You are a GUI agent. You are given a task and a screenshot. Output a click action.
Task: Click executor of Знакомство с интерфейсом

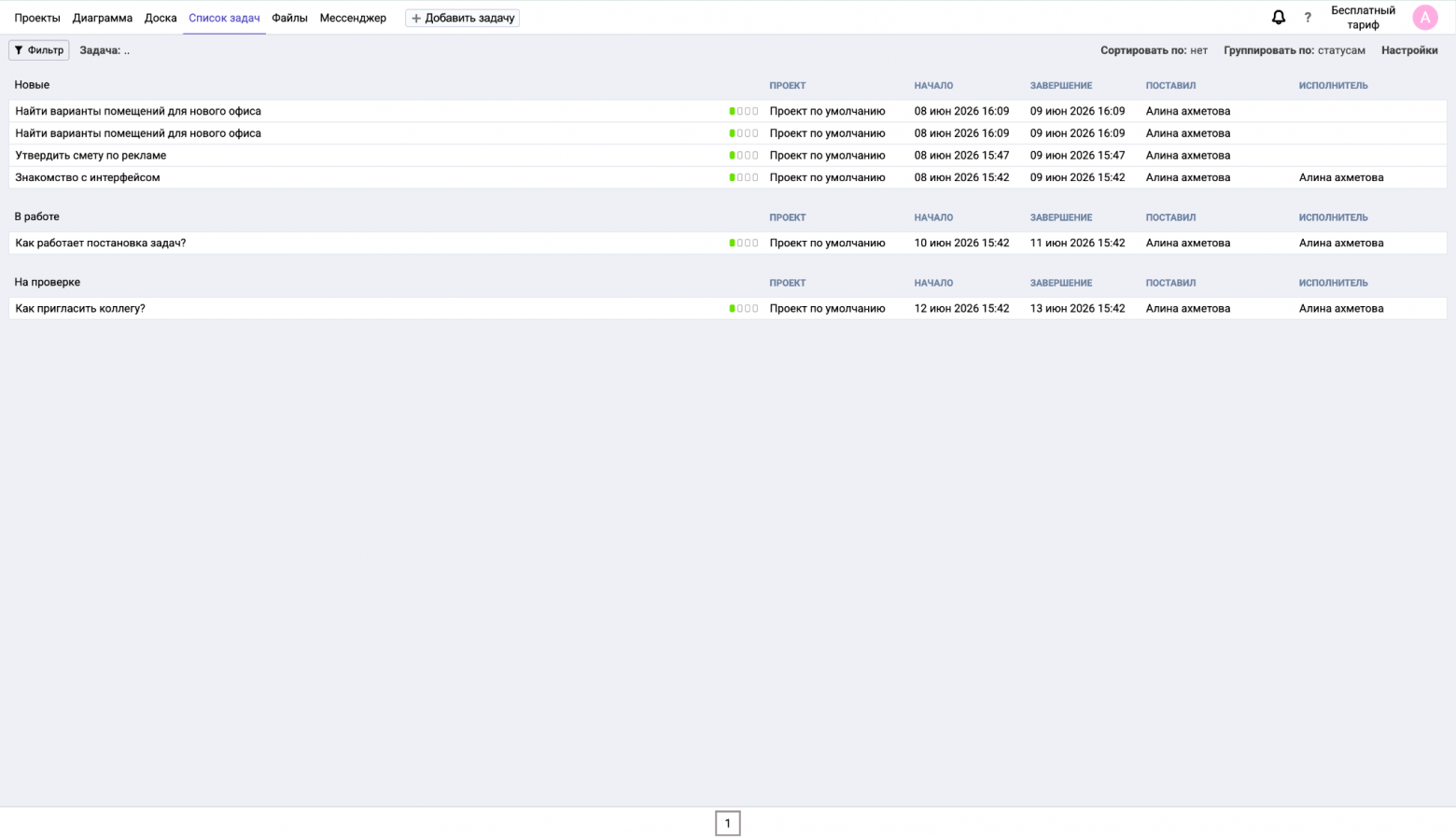click(1341, 177)
